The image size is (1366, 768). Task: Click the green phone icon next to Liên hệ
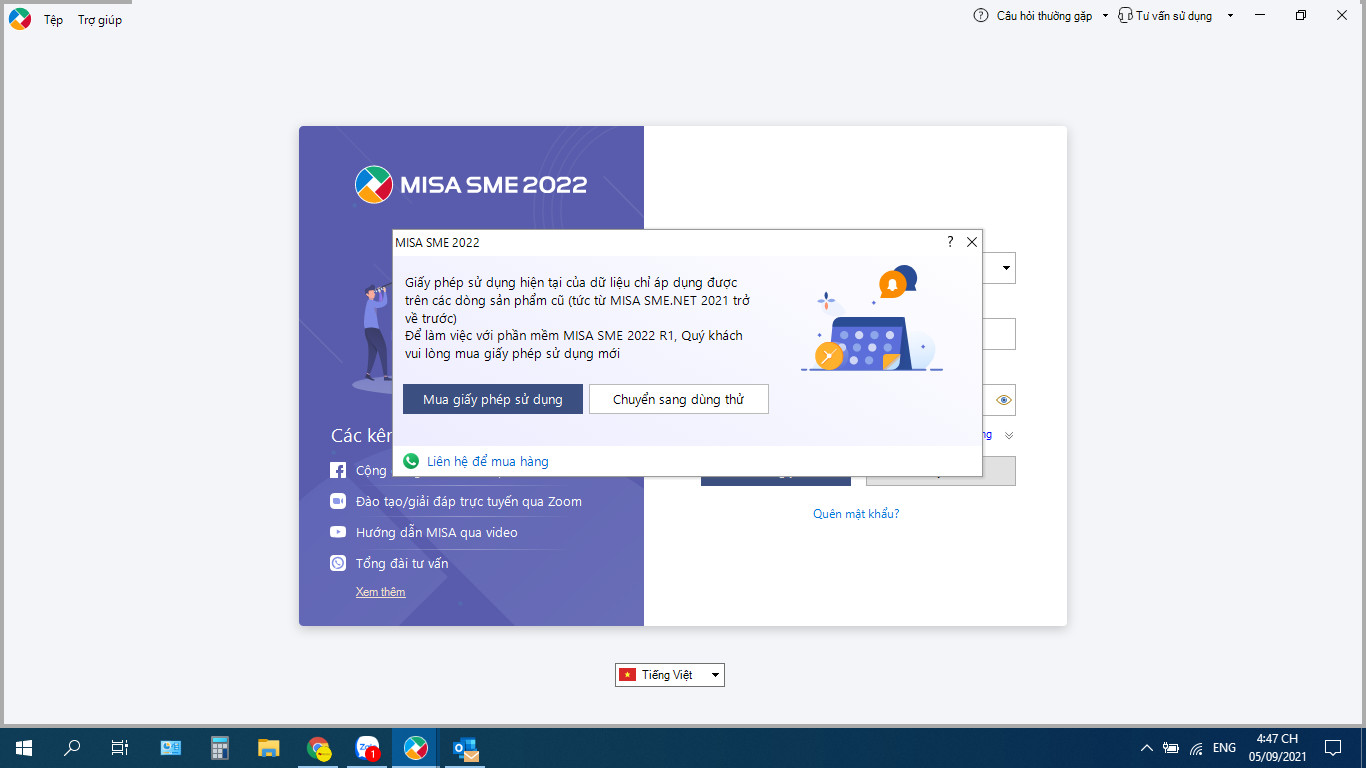coord(410,461)
